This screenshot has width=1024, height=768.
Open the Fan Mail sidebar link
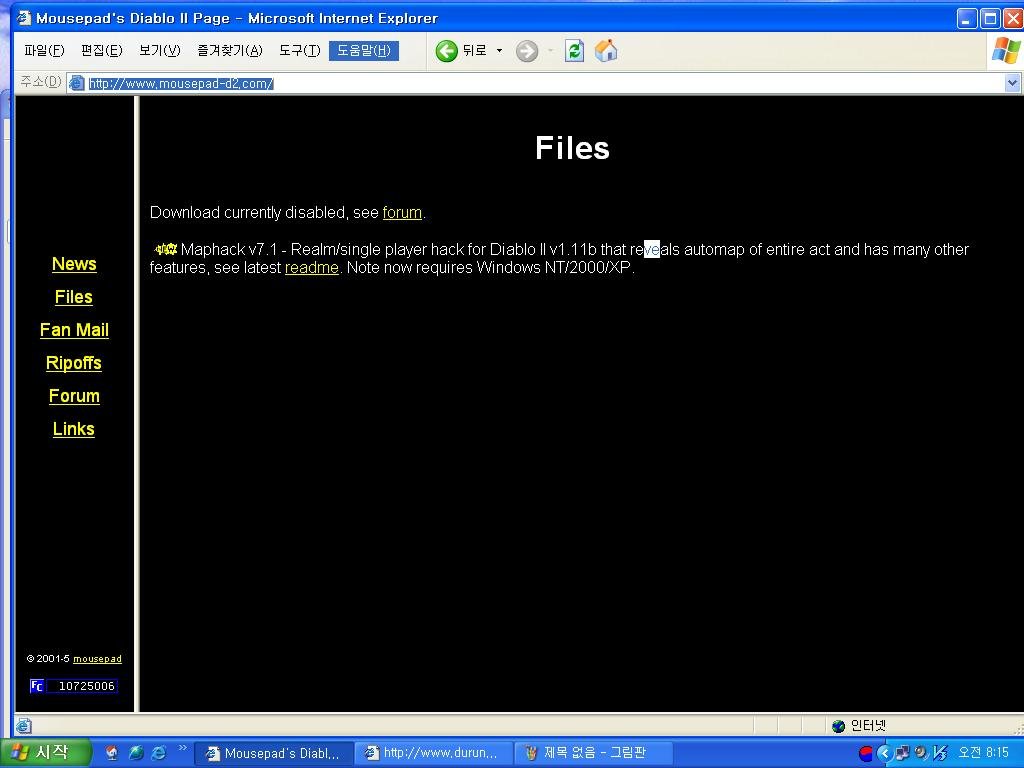tap(74, 330)
